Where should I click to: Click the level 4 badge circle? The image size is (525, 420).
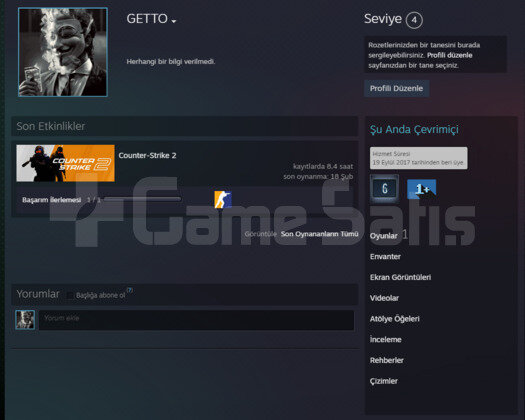click(x=414, y=20)
